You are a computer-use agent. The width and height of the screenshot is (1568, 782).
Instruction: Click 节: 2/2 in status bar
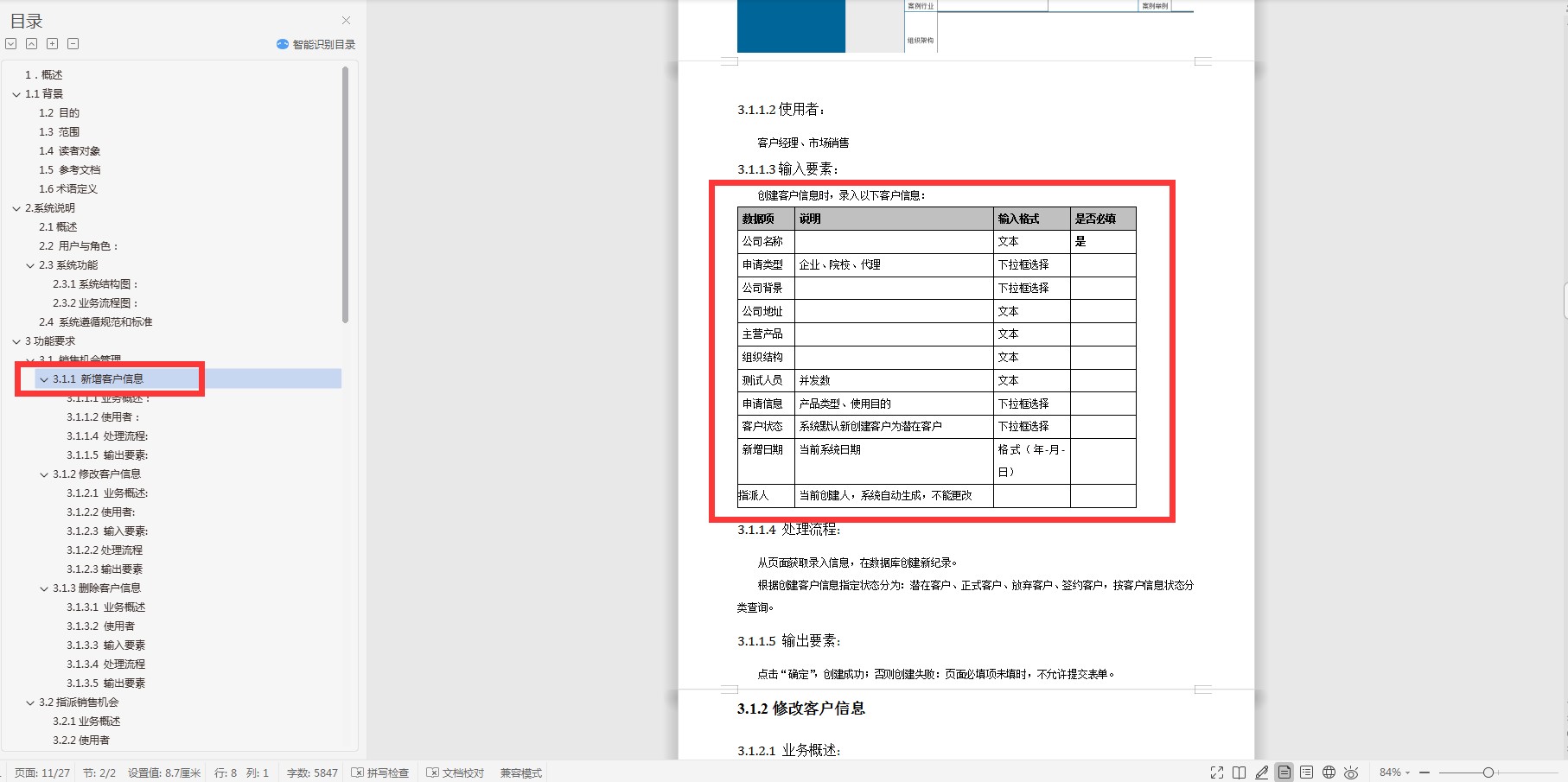[x=99, y=772]
